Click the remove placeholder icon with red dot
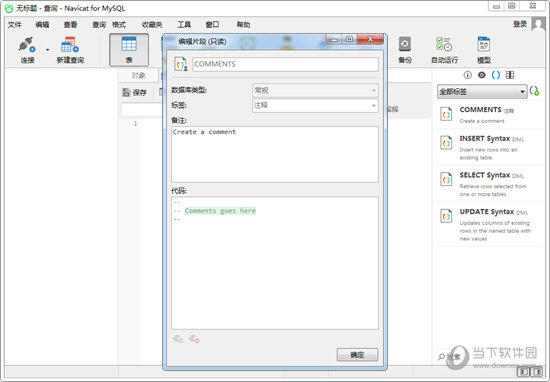550x382 pixels. click(x=194, y=339)
